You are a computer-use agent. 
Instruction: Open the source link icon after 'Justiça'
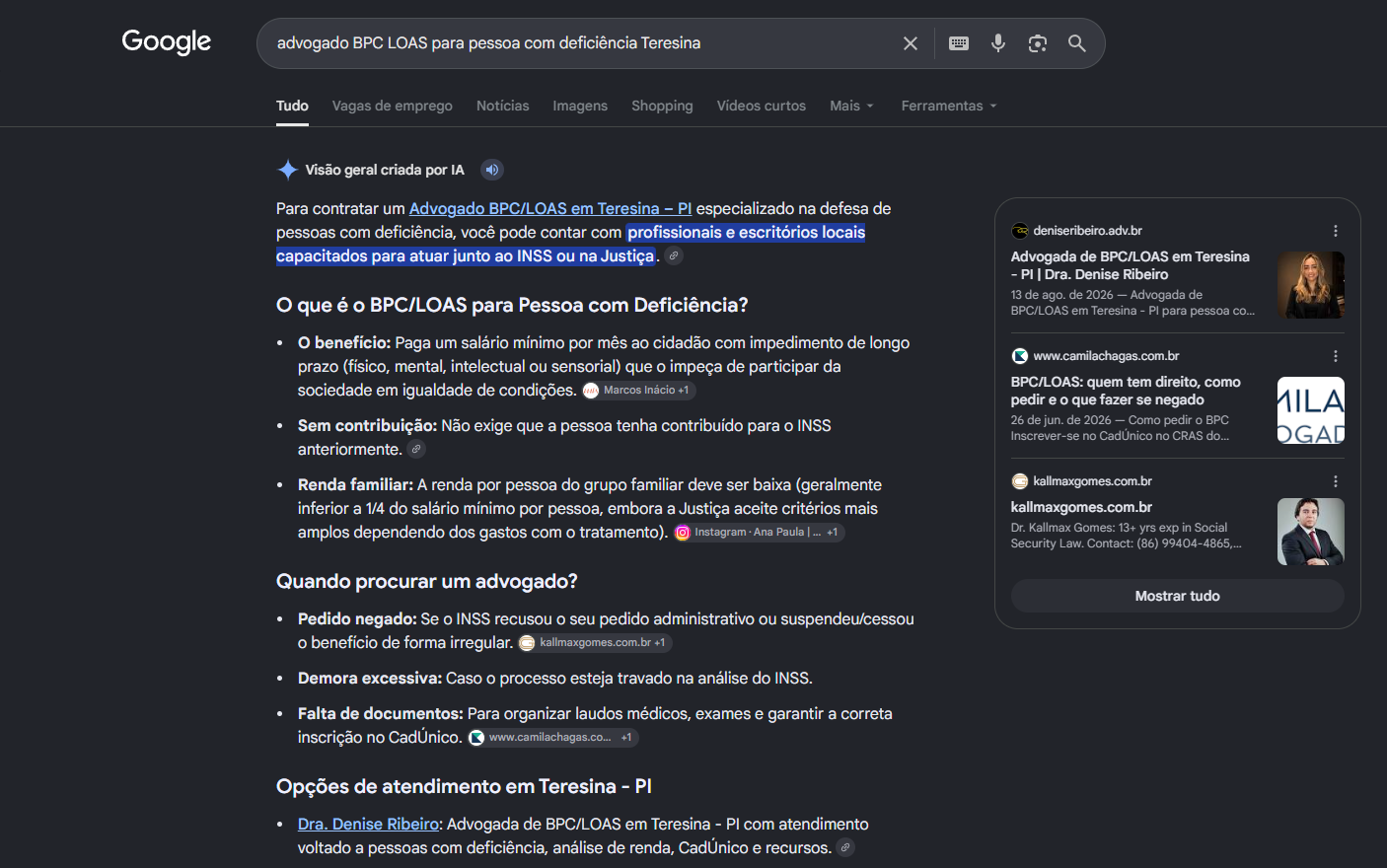point(674,255)
